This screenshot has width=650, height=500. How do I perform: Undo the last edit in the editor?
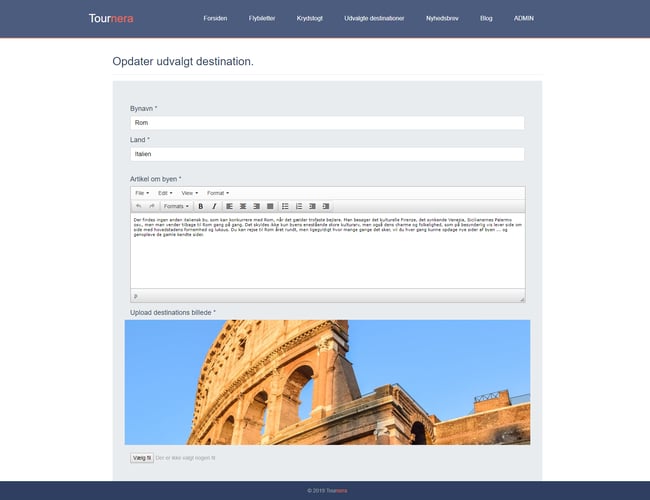(138, 206)
